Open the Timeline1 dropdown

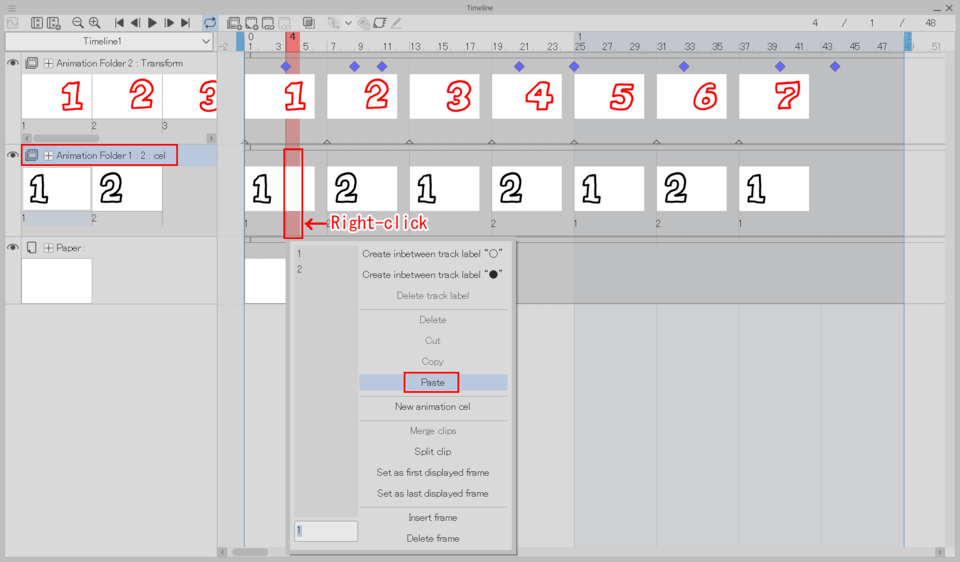click(x=108, y=42)
